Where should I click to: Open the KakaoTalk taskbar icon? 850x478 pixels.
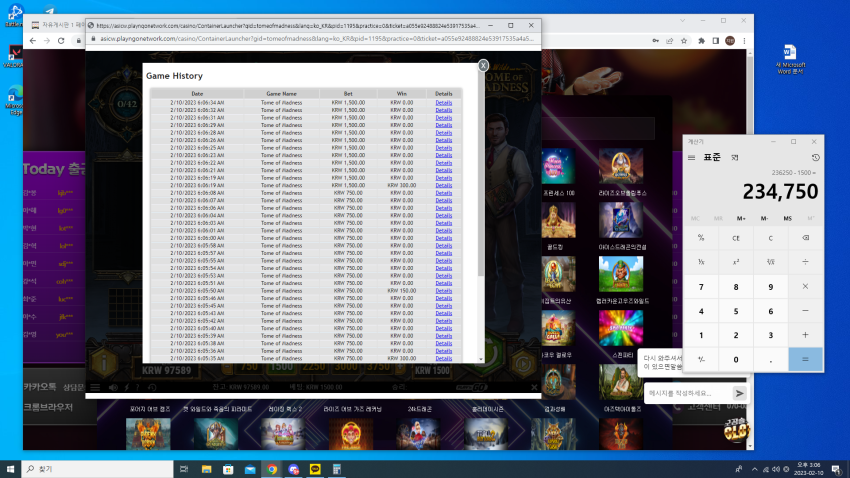(315, 469)
